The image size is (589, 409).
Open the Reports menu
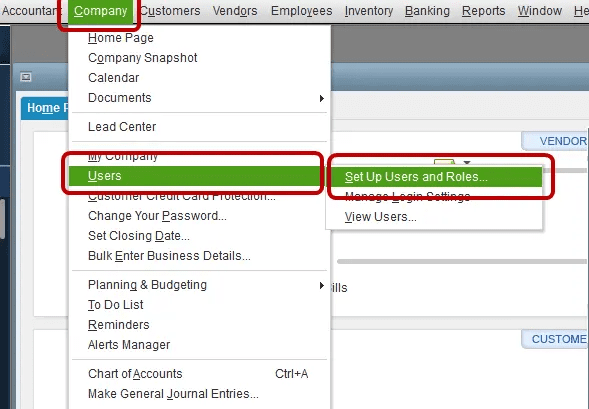[x=483, y=11]
